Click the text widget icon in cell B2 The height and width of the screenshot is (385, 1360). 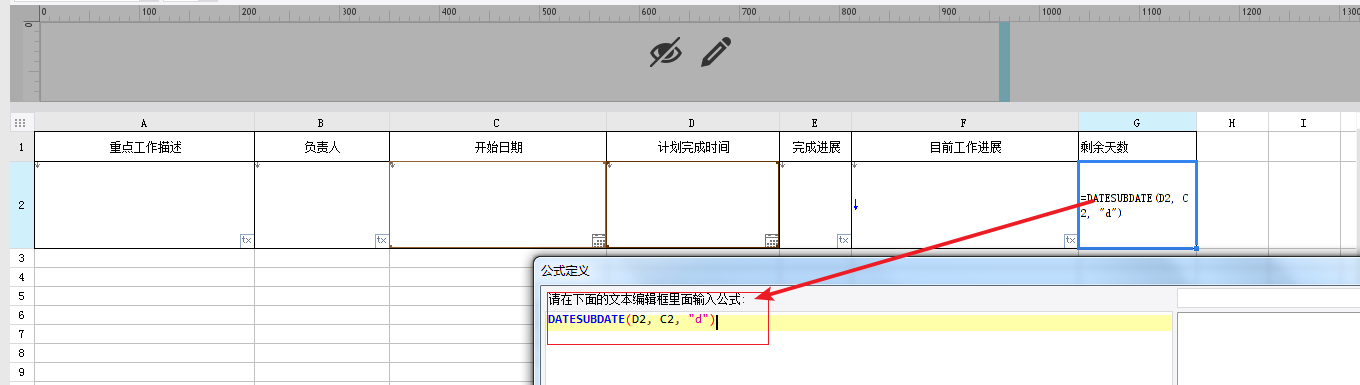tap(382, 240)
